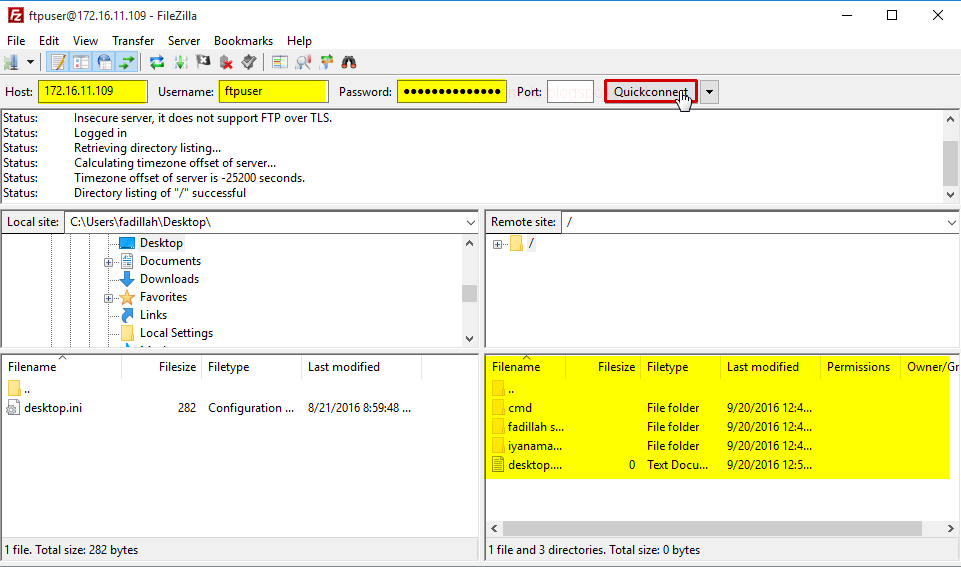Toggle local directory tree display

[x=81, y=62]
